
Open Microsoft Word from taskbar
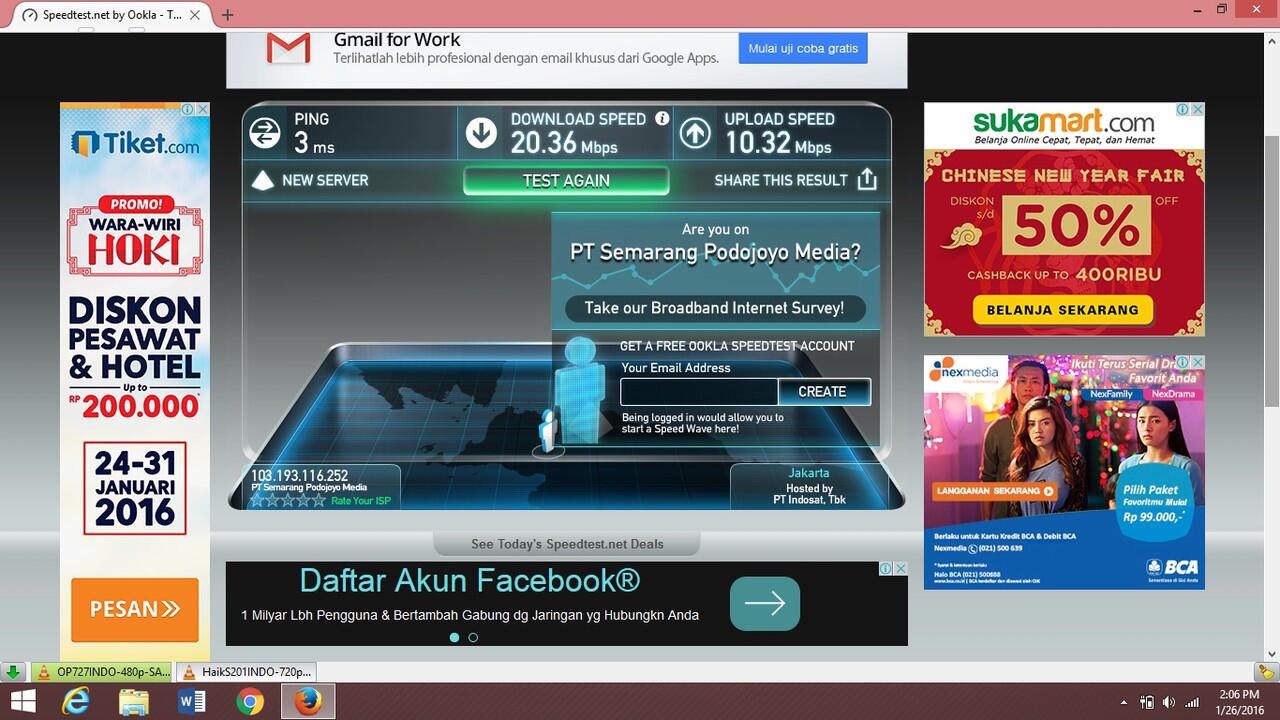tap(192, 702)
